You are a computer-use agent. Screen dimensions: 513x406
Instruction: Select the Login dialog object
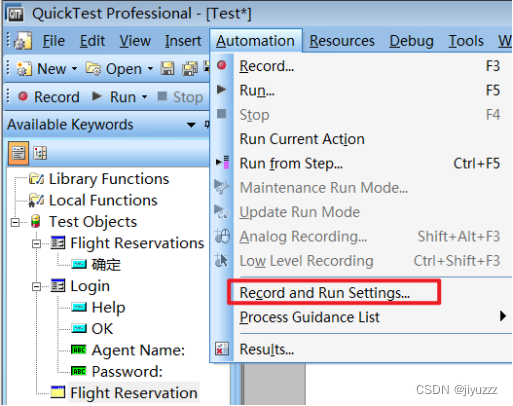[90, 286]
